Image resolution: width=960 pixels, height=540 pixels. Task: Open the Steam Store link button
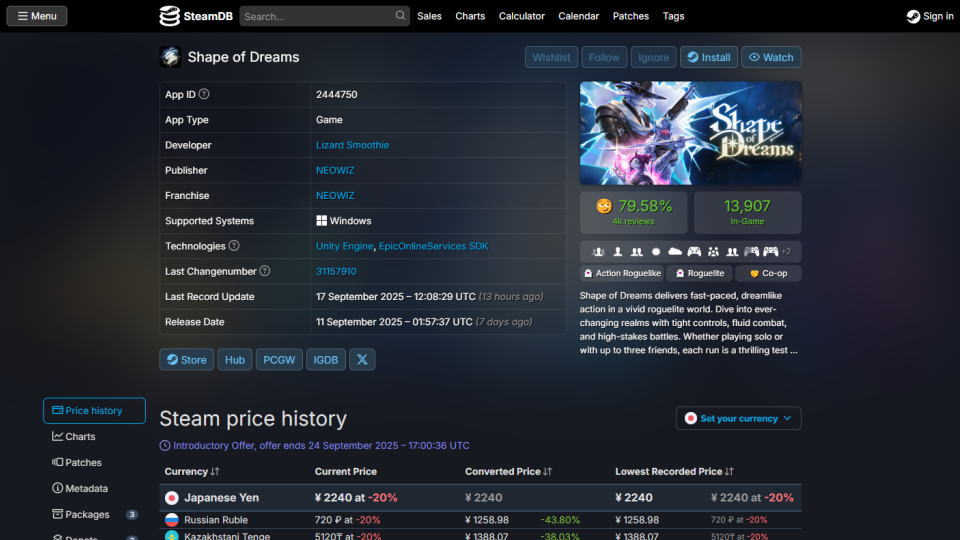coord(187,359)
